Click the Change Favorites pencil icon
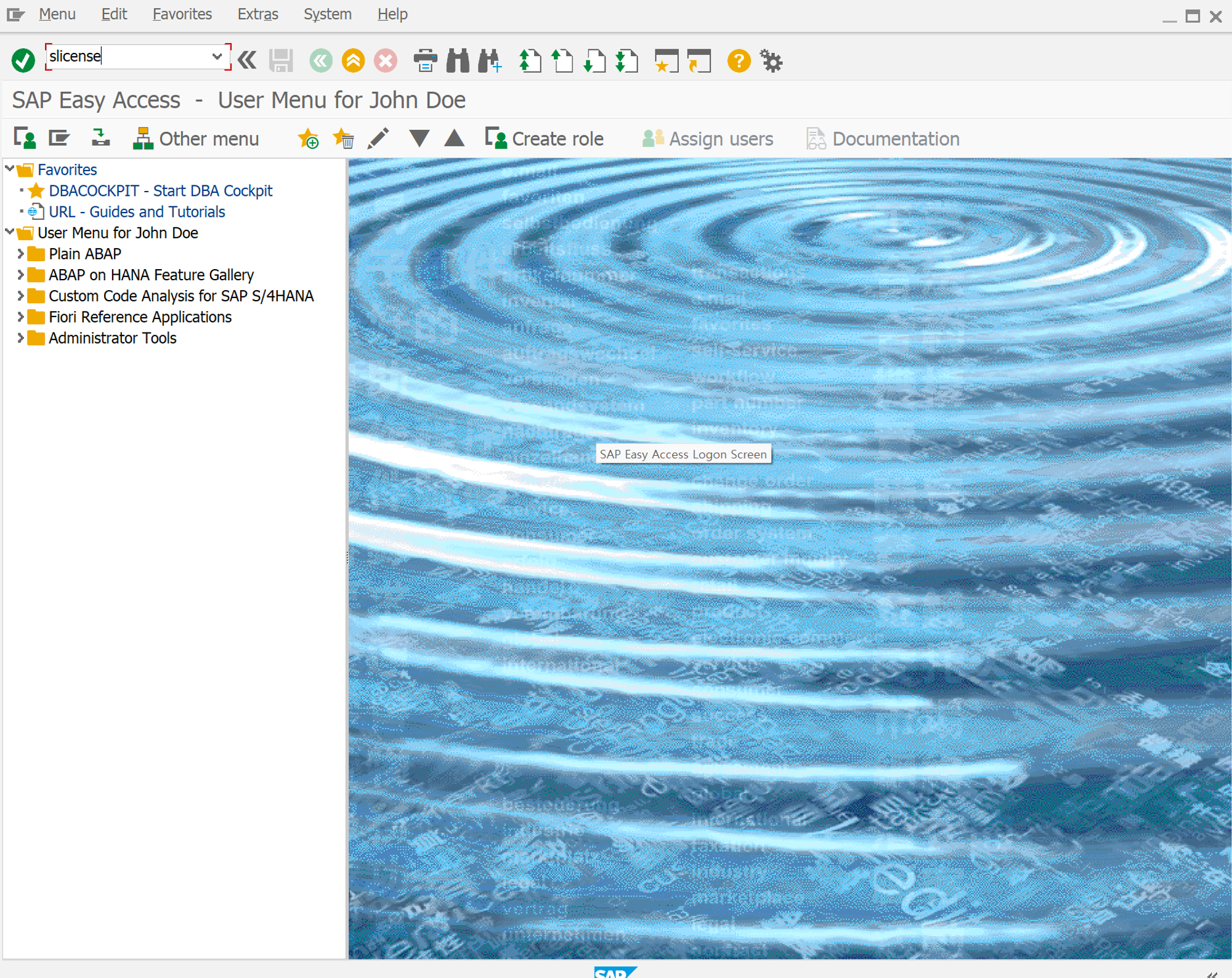The image size is (1232, 978). click(378, 139)
